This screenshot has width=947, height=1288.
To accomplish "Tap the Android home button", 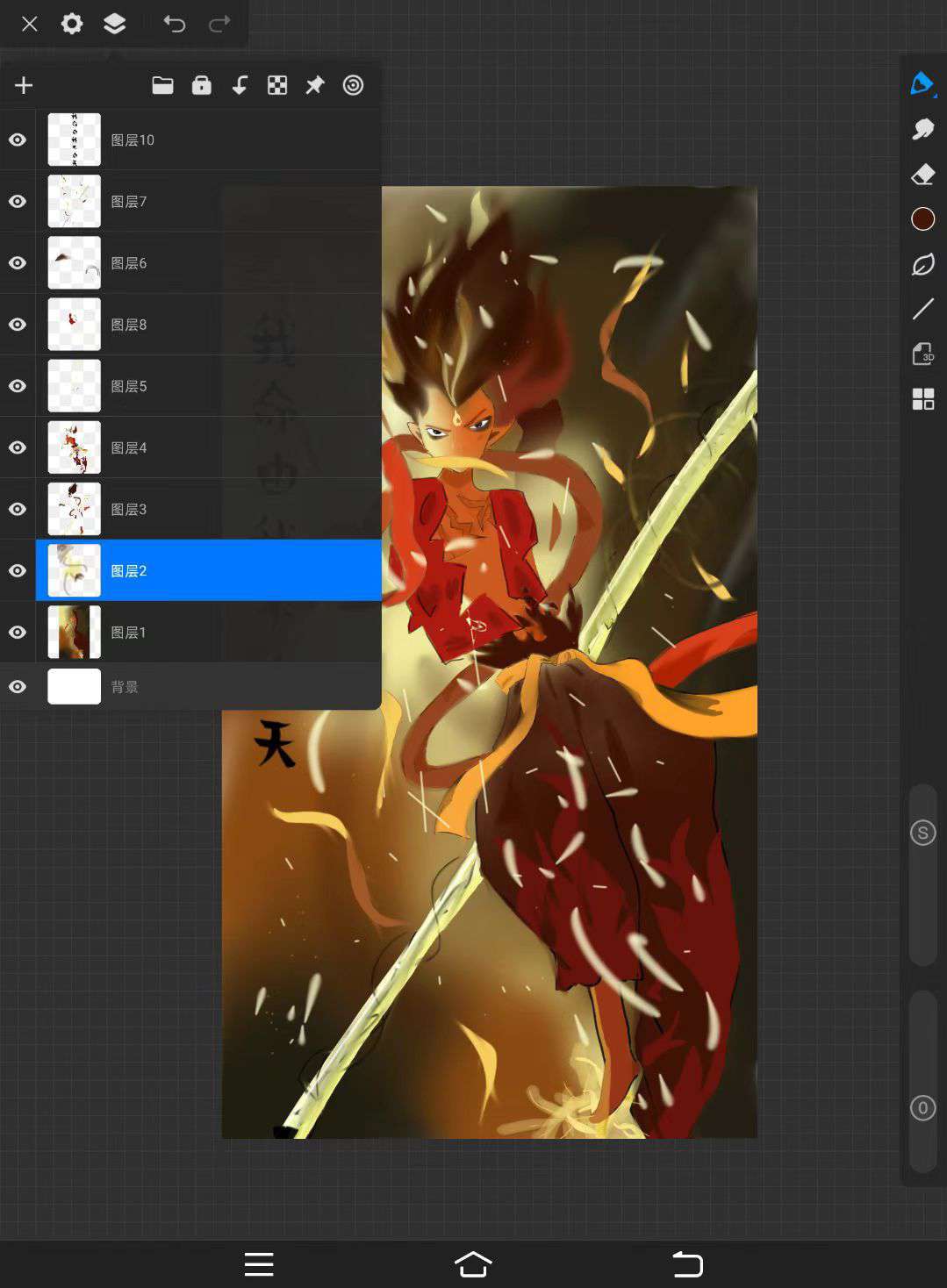I will coord(473,1264).
